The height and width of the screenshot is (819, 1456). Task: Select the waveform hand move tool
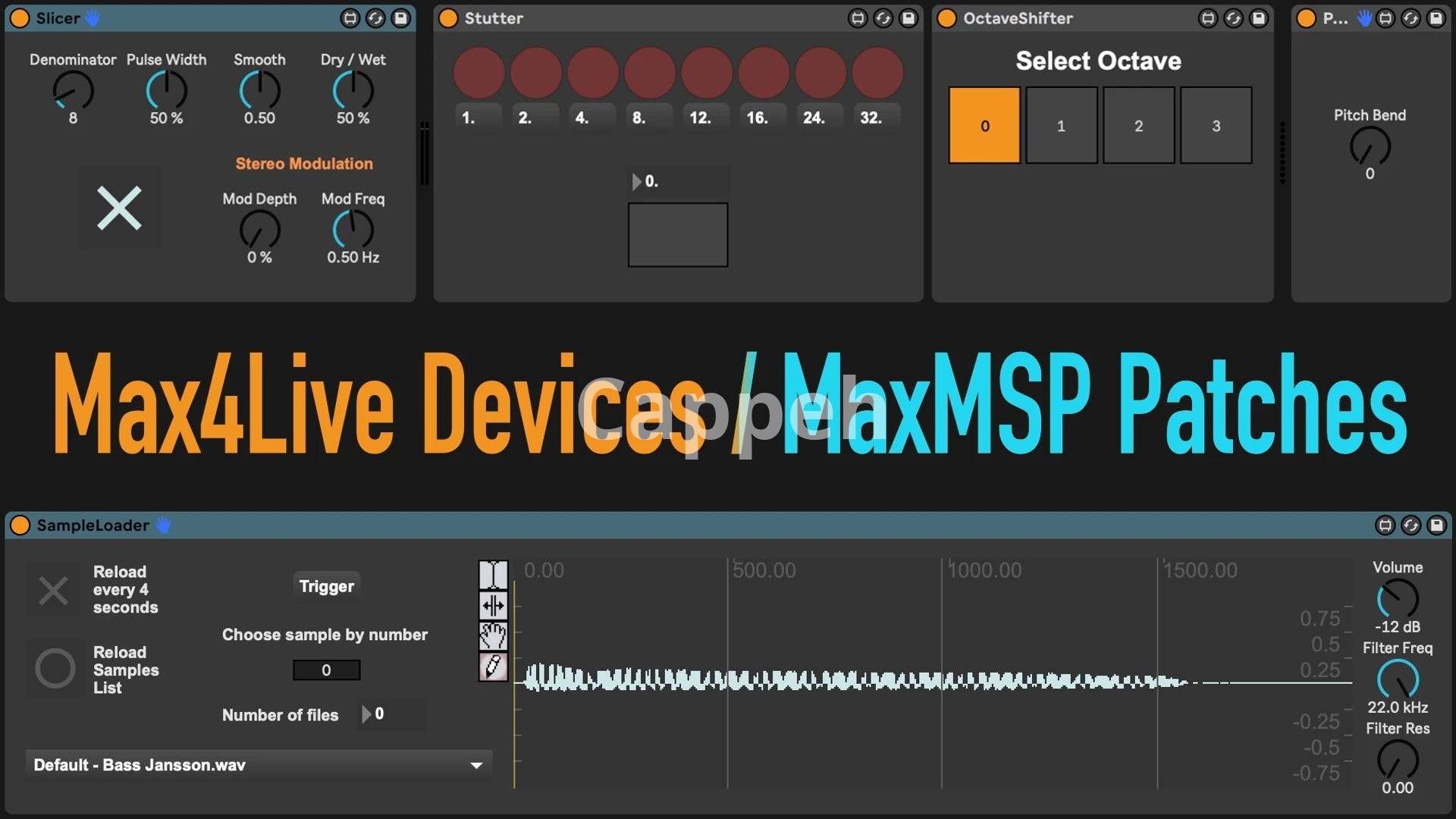click(493, 636)
